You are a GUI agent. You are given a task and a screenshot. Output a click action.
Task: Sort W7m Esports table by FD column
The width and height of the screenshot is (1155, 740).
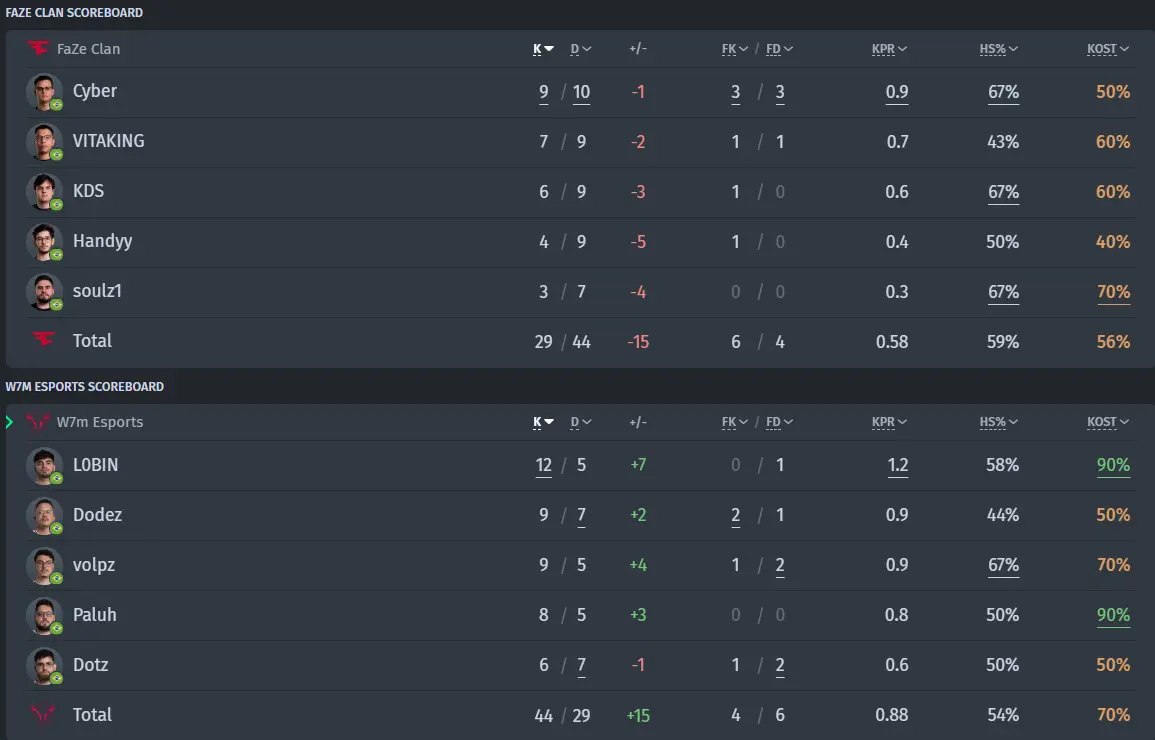coord(779,422)
